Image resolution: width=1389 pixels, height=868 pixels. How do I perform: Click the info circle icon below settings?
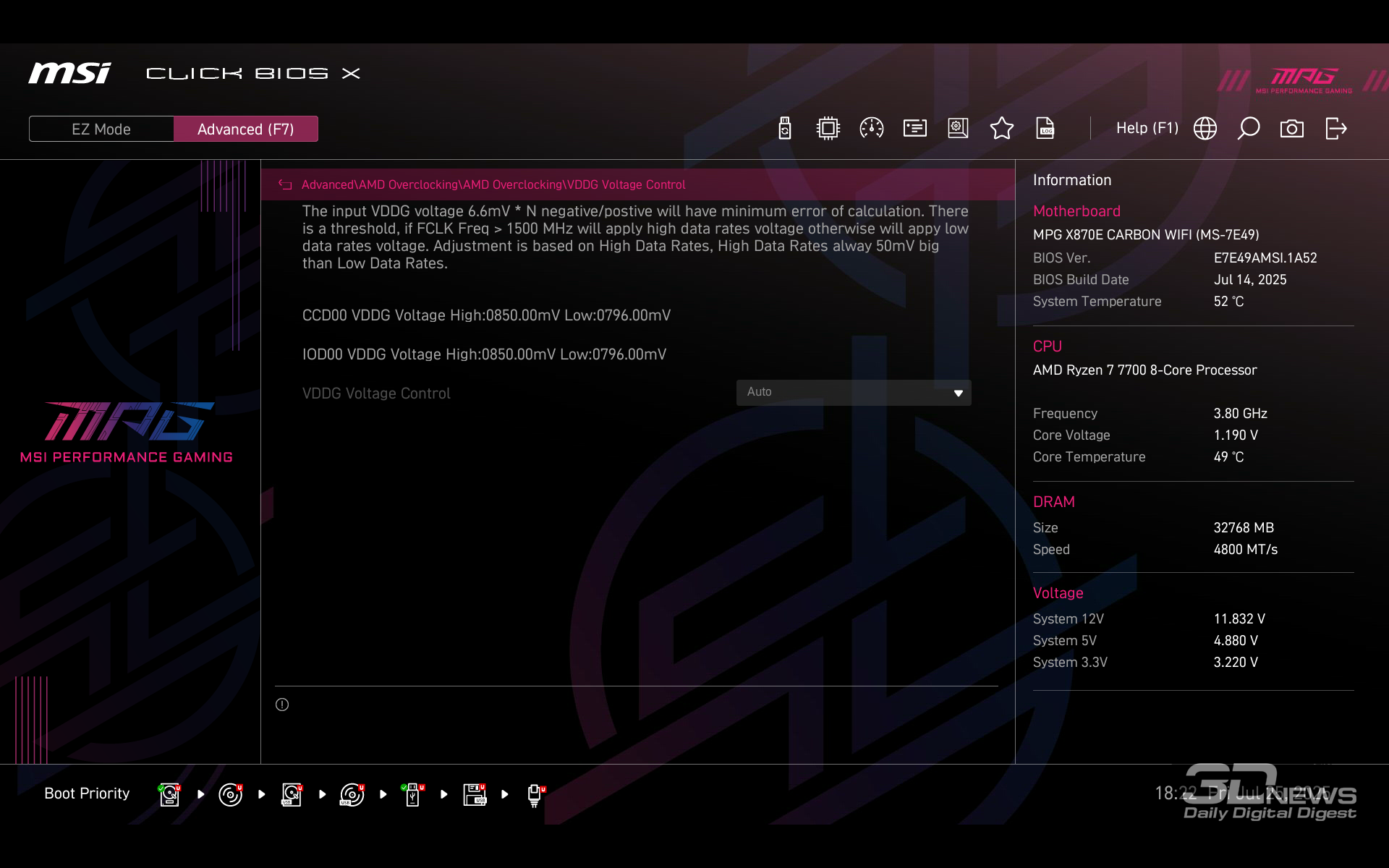(x=282, y=705)
